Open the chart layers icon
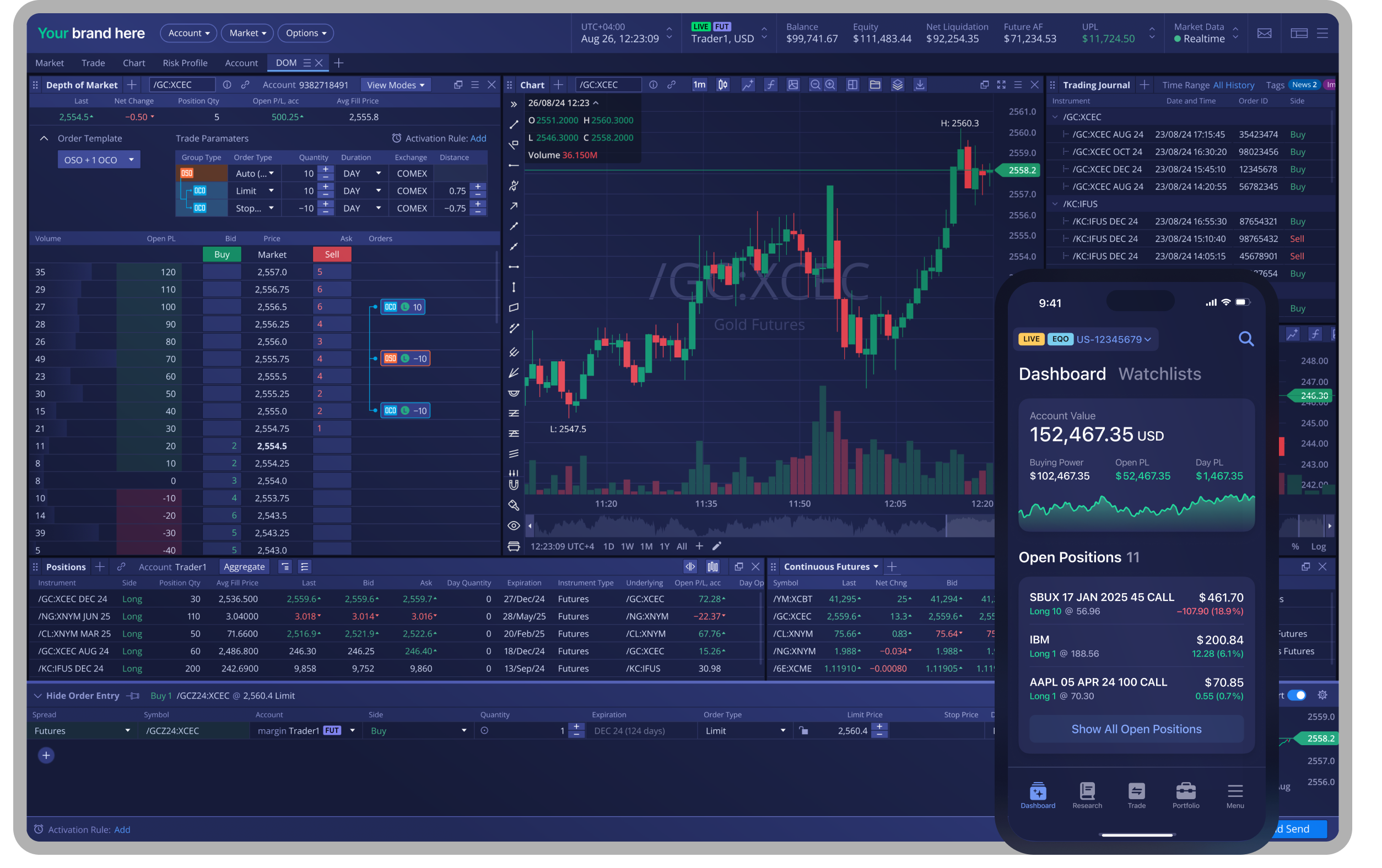Screen dimensions: 1382x868 pyautogui.click(x=897, y=85)
